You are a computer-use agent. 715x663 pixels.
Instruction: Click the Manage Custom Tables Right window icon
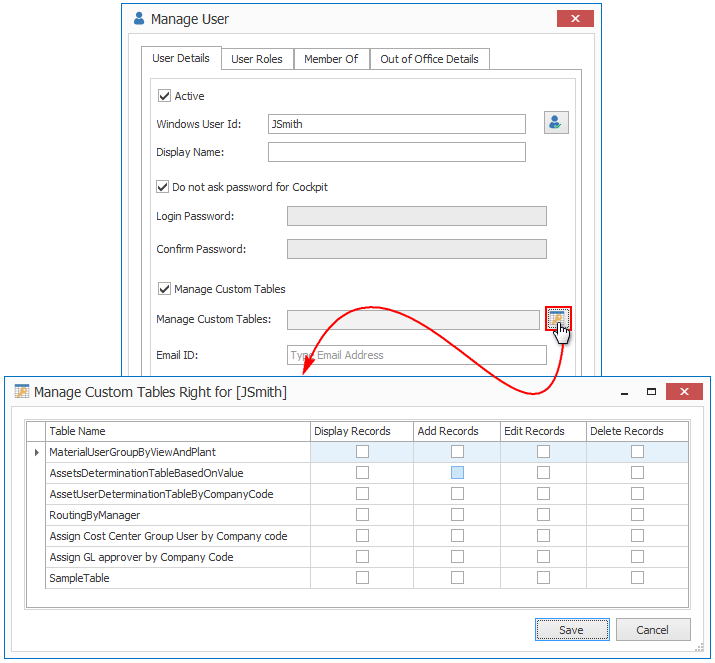pyautogui.click(x=21, y=392)
